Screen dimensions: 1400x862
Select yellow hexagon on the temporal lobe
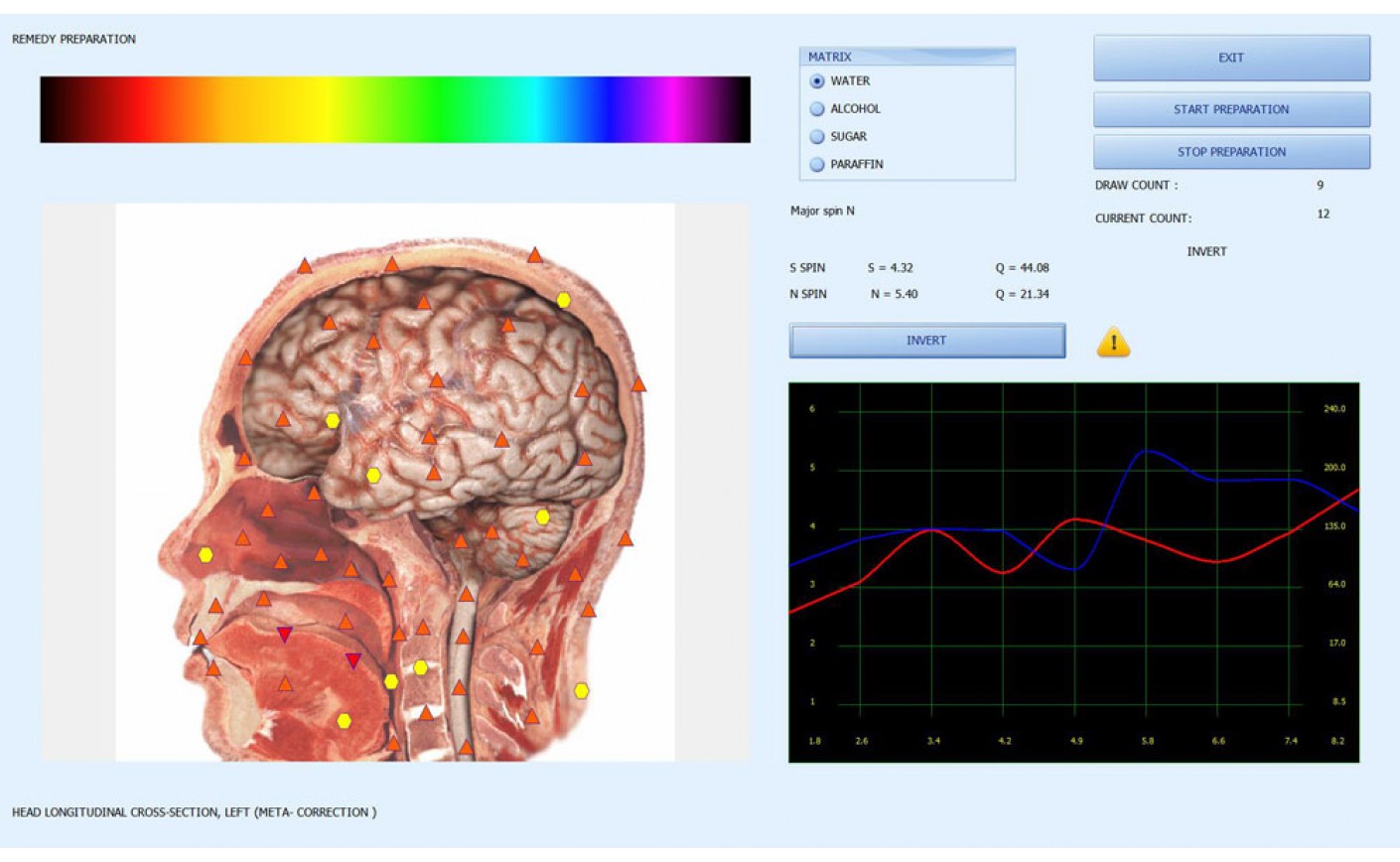(x=373, y=476)
